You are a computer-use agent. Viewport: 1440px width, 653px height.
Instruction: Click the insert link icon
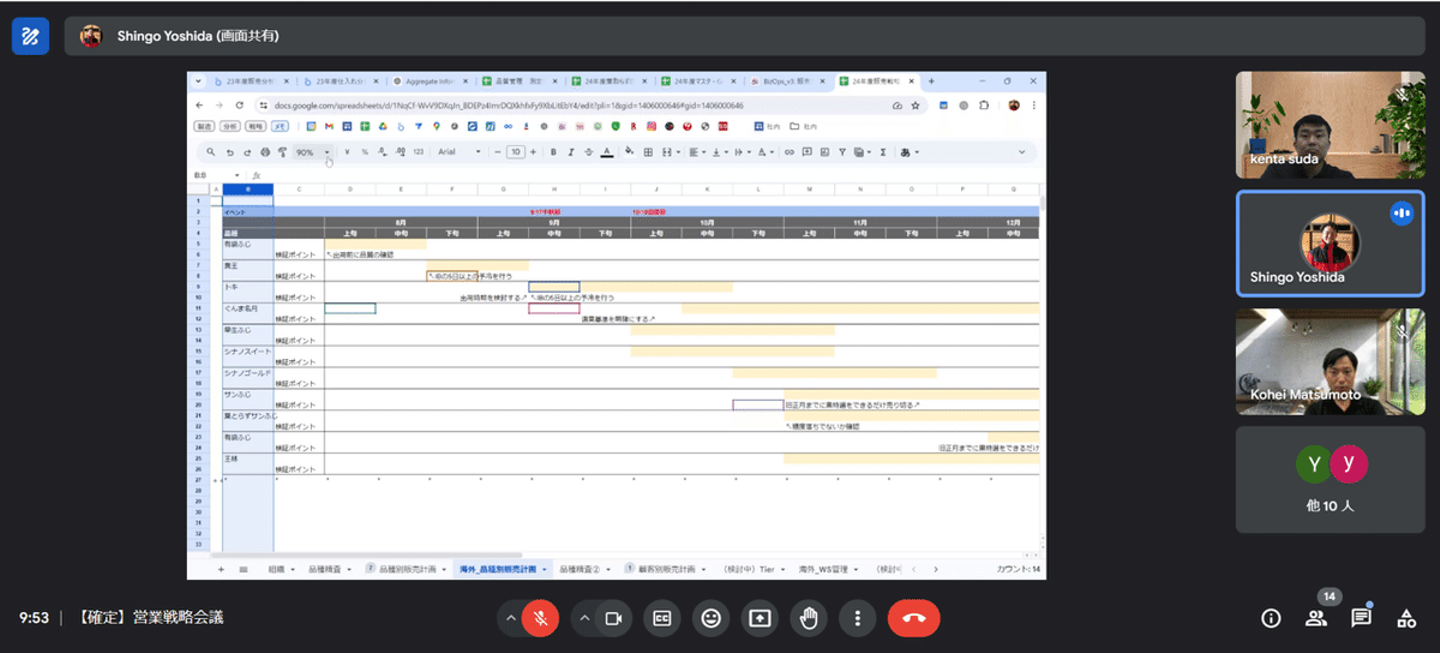pos(789,152)
